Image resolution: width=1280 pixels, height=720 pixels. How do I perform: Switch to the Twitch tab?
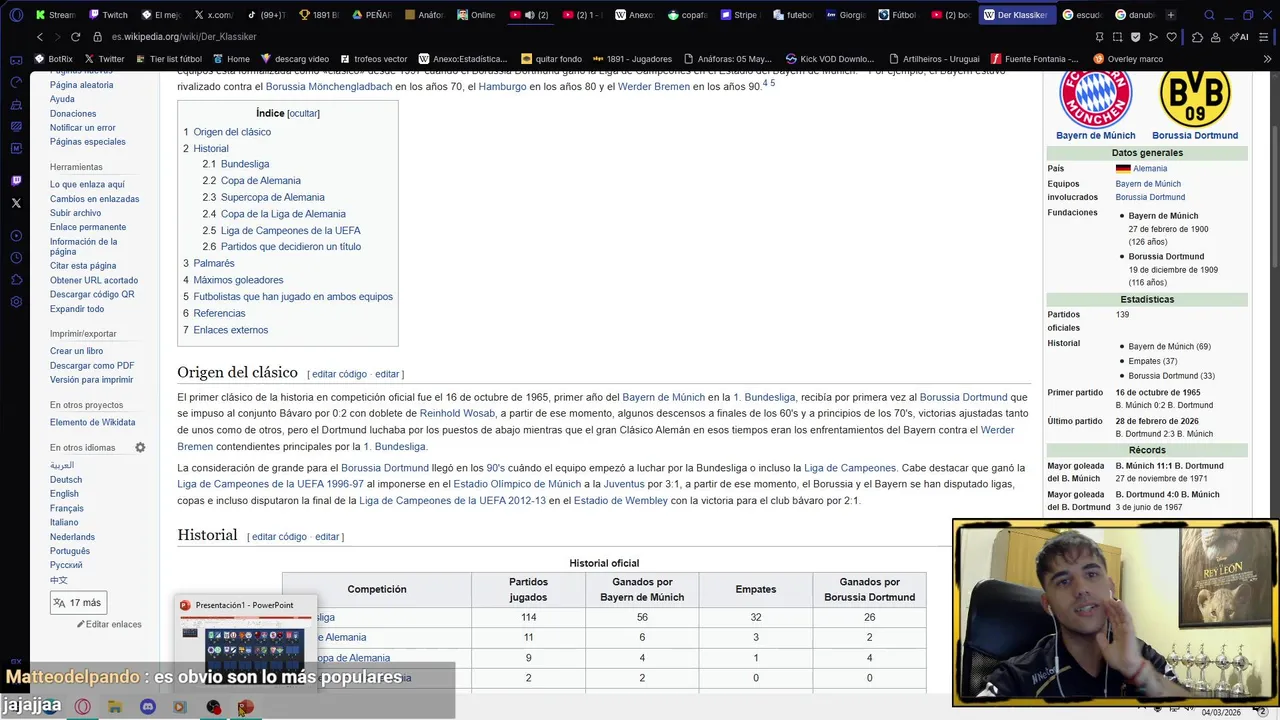click(x=108, y=15)
